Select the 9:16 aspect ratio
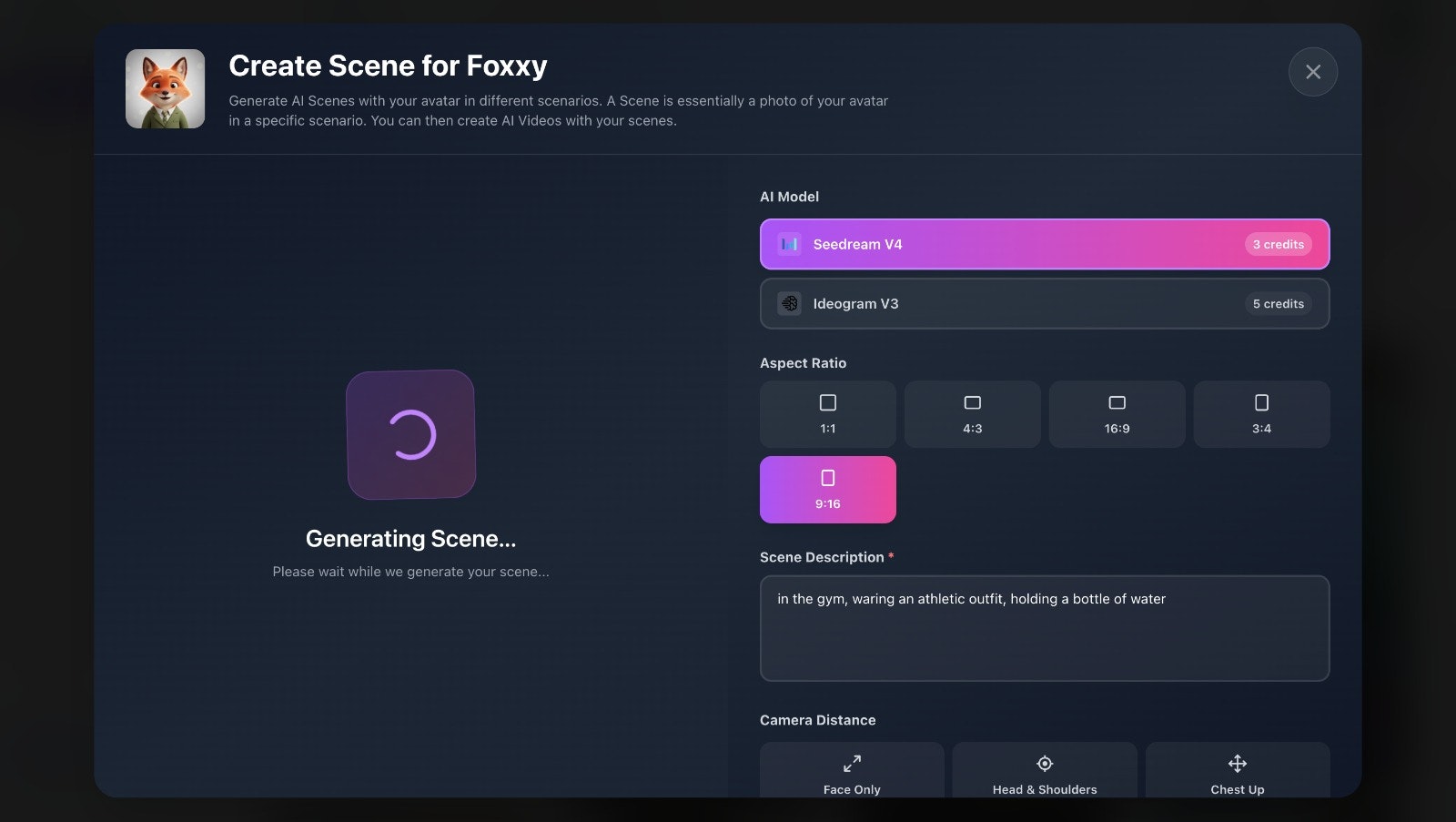1456x822 pixels. (827, 490)
